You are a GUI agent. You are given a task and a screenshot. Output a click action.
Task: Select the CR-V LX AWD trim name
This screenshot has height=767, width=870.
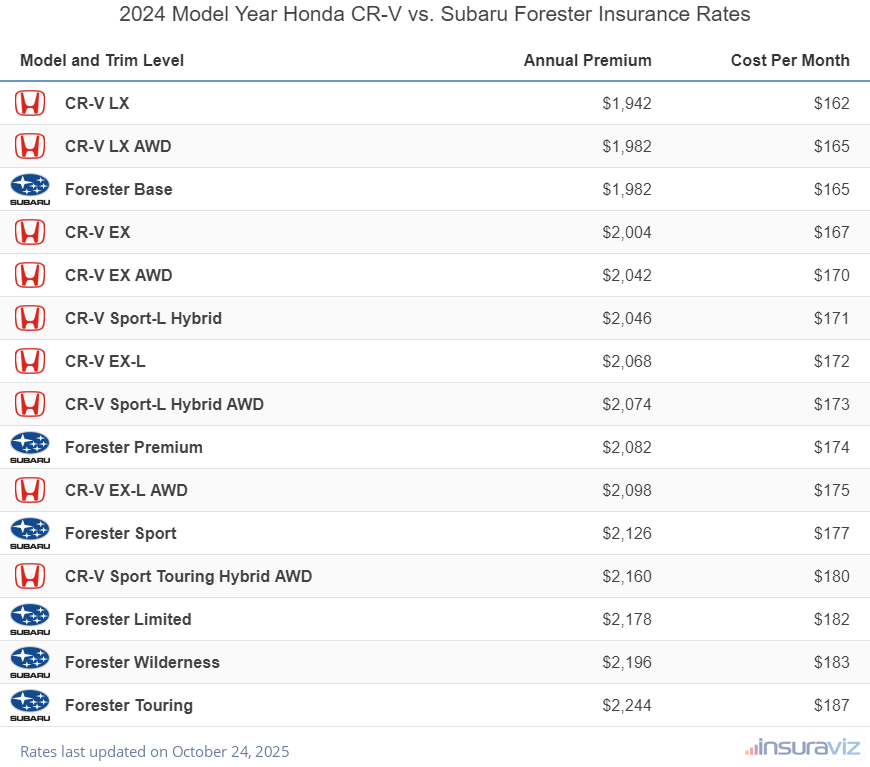point(118,146)
